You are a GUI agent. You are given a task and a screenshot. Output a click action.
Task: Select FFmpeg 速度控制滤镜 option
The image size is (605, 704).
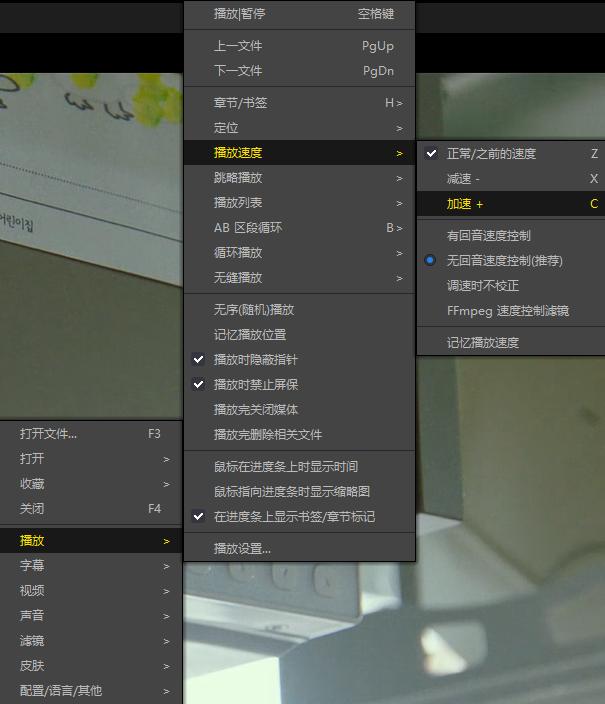coord(512,311)
